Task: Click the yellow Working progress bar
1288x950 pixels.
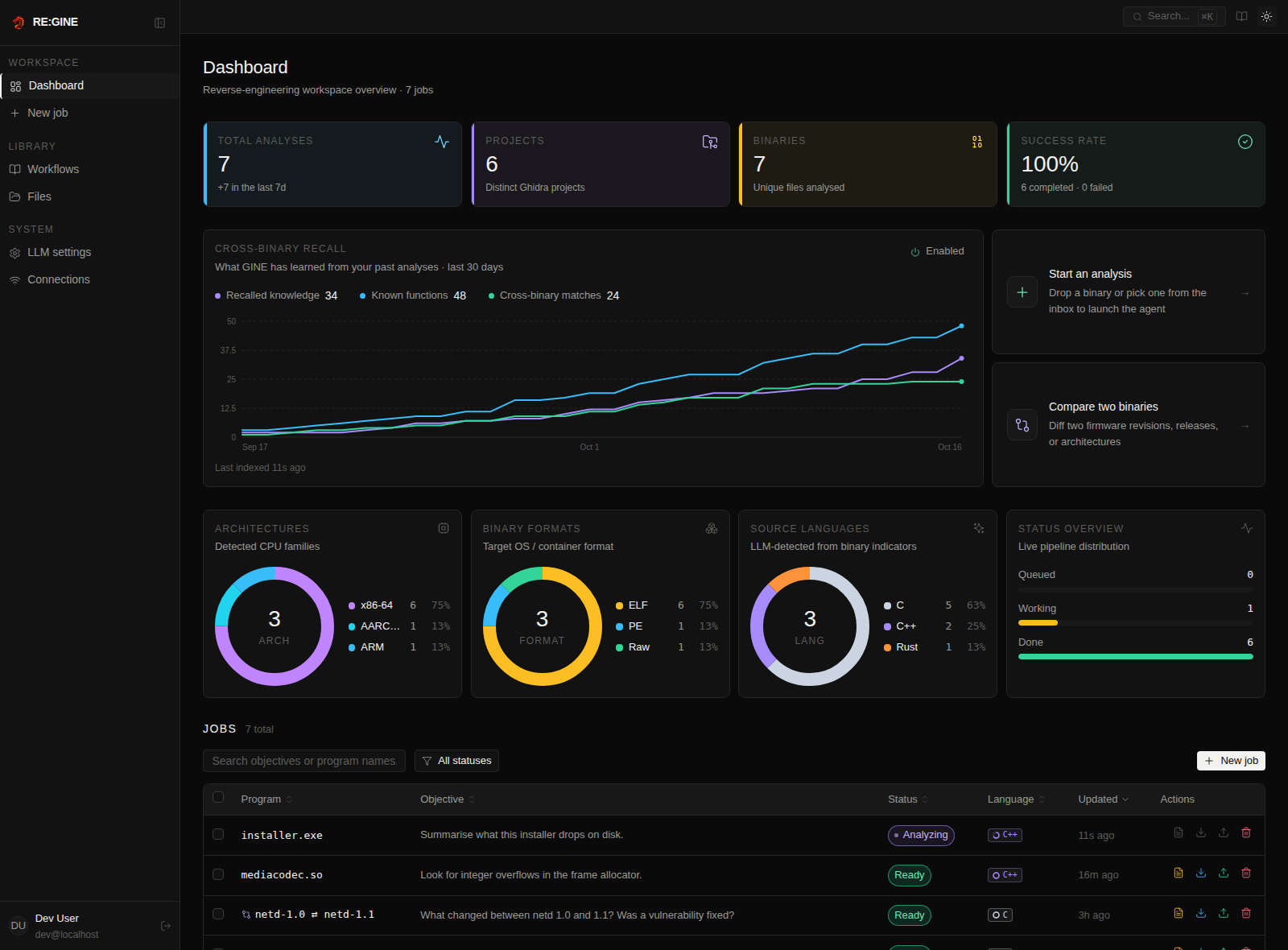Action: tap(1038, 623)
